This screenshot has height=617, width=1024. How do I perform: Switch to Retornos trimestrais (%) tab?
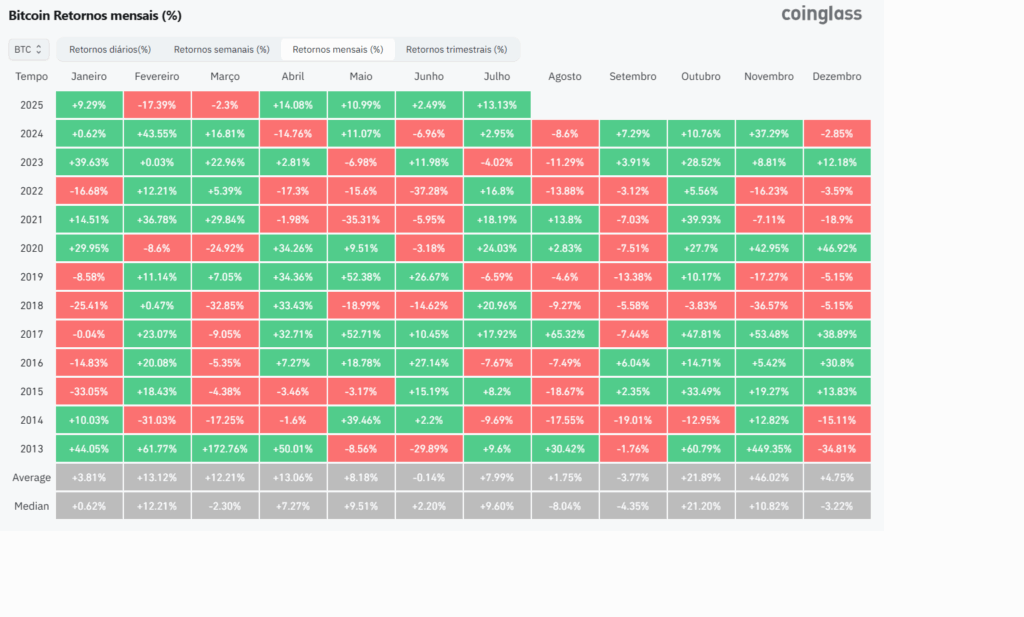(x=456, y=50)
